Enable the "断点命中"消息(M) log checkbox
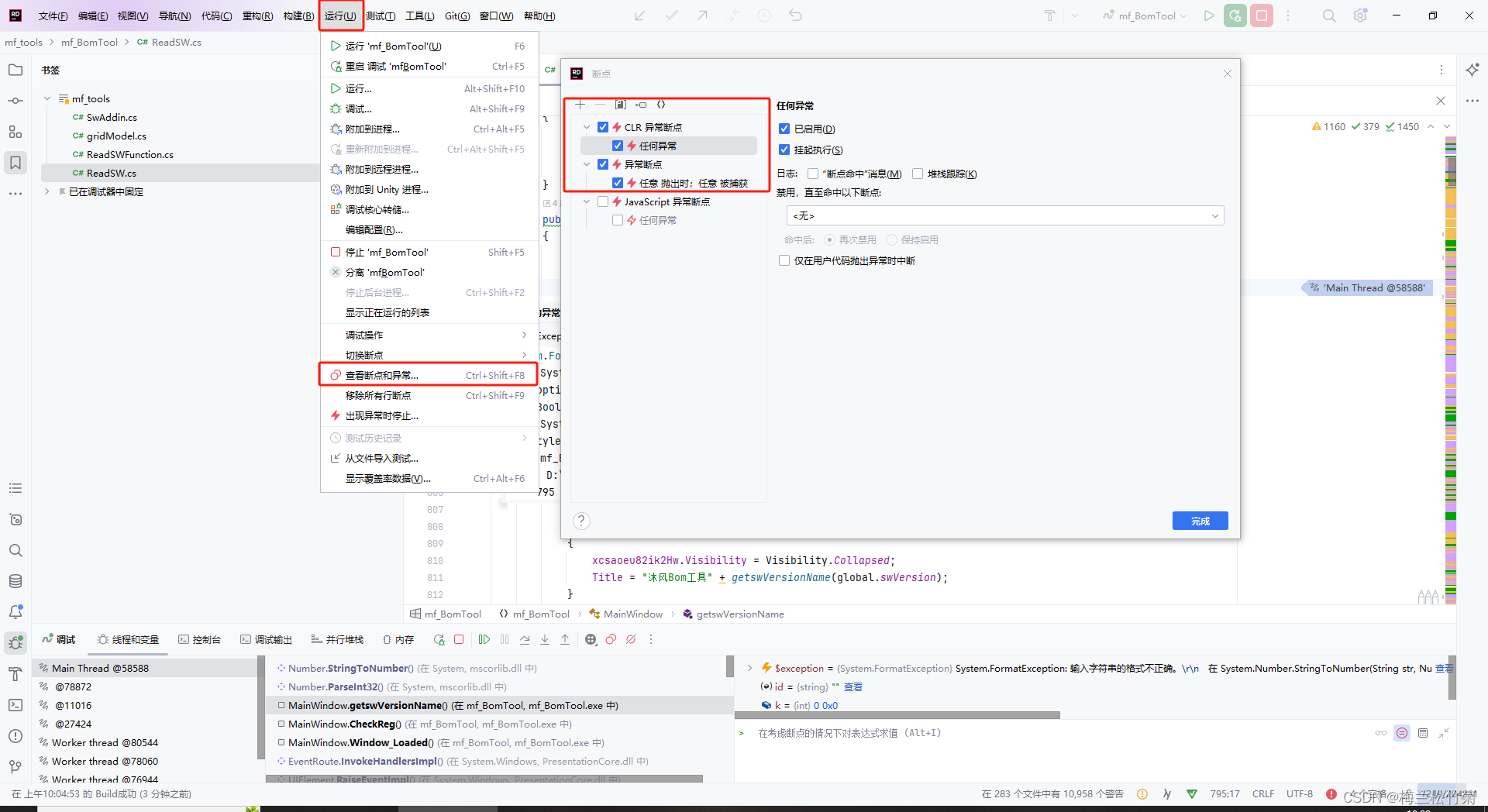The height and width of the screenshot is (812, 1488). pos(813,174)
